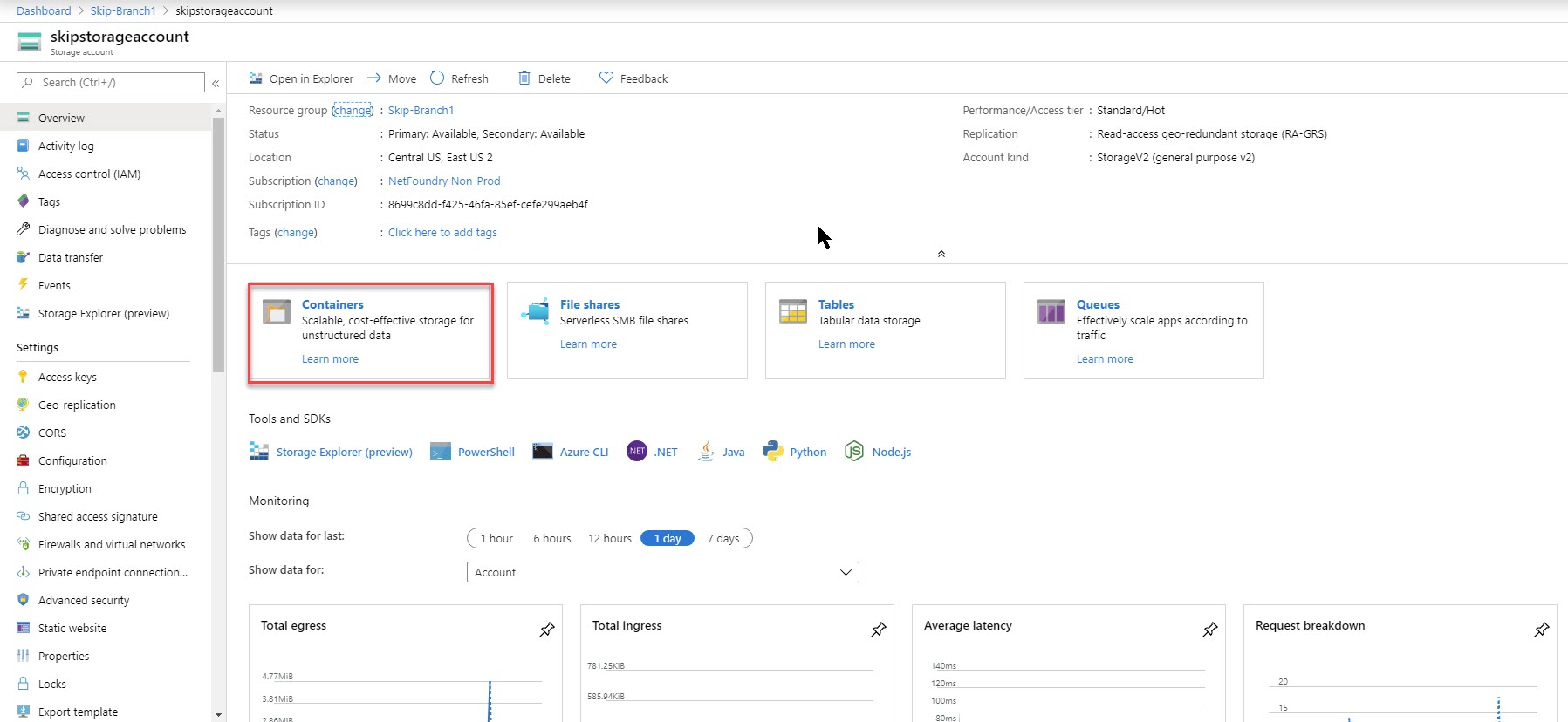The height and width of the screenshot is (722, 1568).
Task: Click Learn more under Tables
Action: coord(846,344)
